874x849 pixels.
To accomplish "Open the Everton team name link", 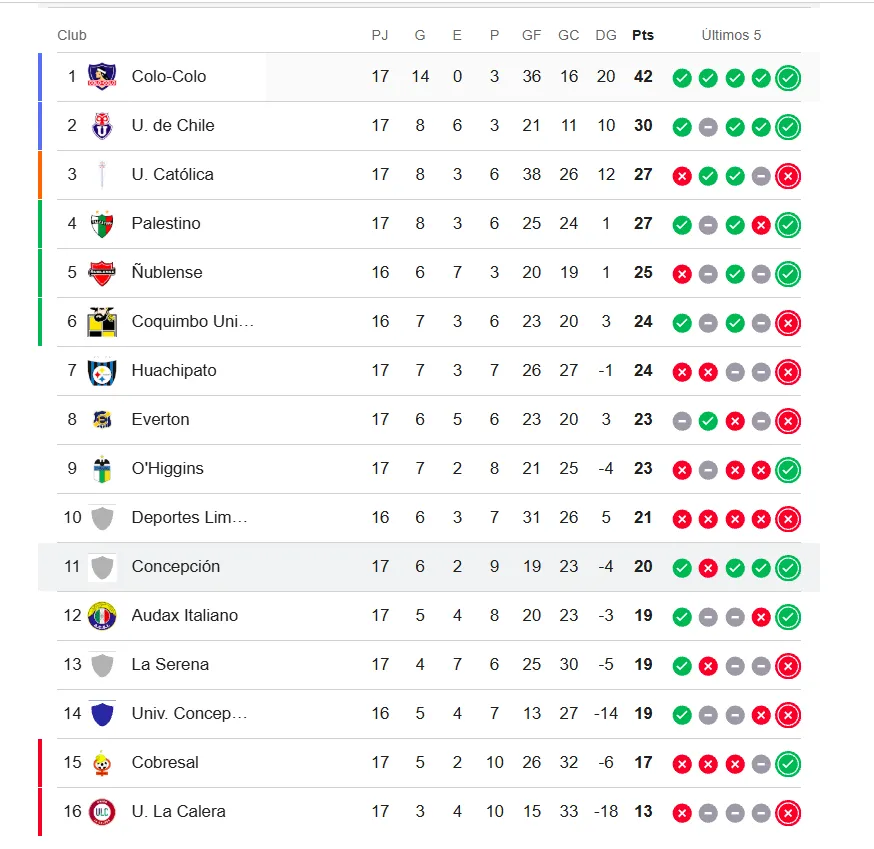I will click(161, 419).
